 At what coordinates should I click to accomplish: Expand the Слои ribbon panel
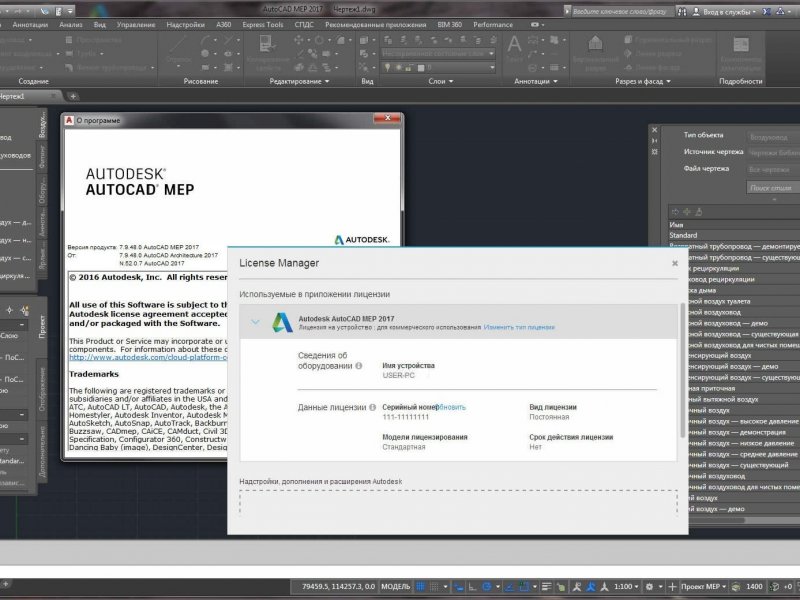pos(441,81)
